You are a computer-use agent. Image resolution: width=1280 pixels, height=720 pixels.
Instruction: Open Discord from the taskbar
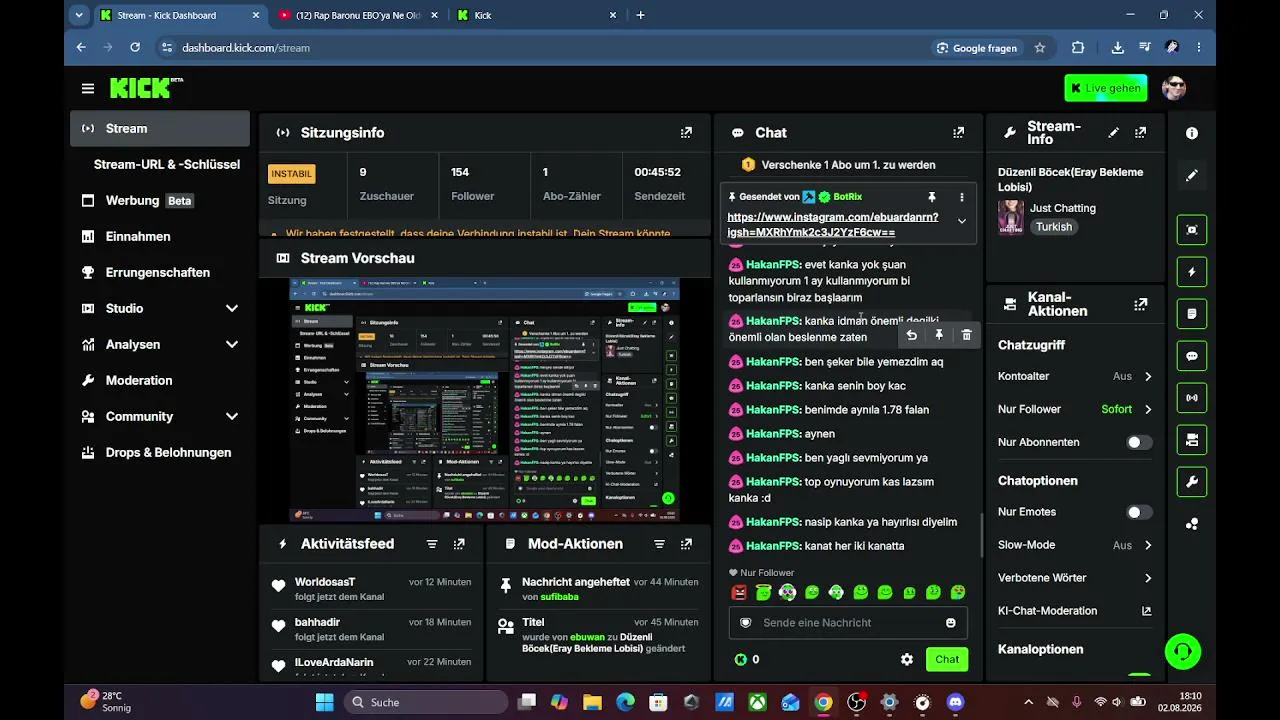point(955,702)
